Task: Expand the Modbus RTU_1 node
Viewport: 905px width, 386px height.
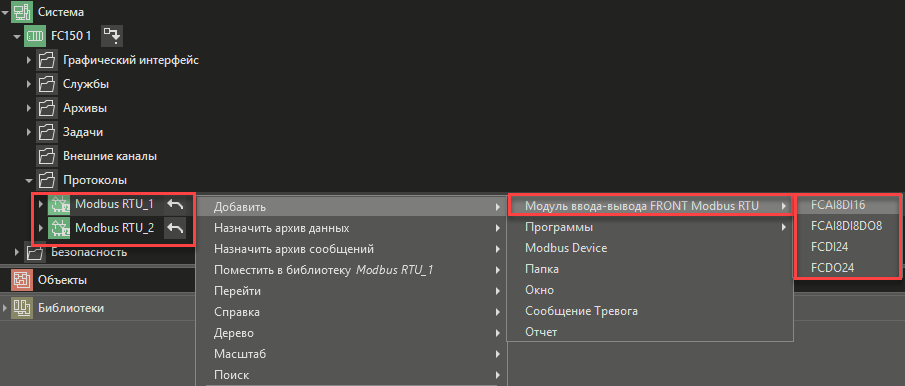Action: point(40,205)
